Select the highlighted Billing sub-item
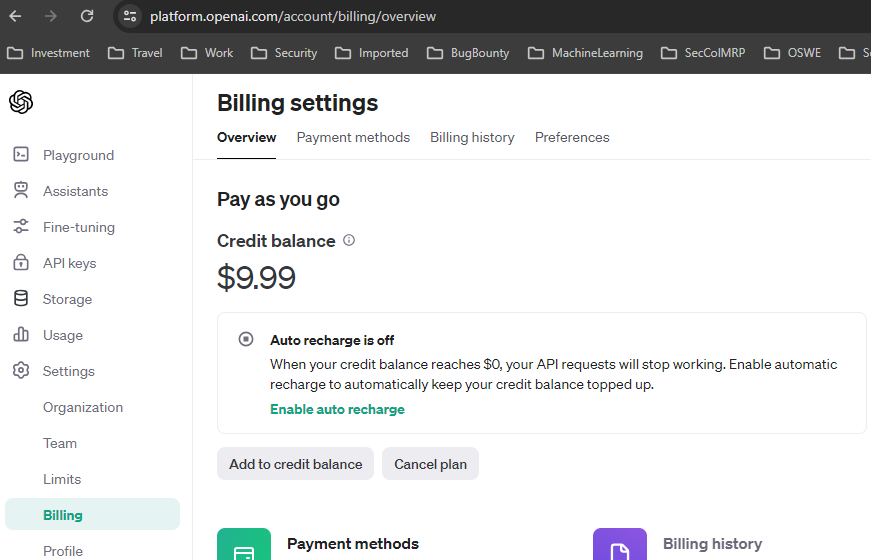 (x=92, y=514)
